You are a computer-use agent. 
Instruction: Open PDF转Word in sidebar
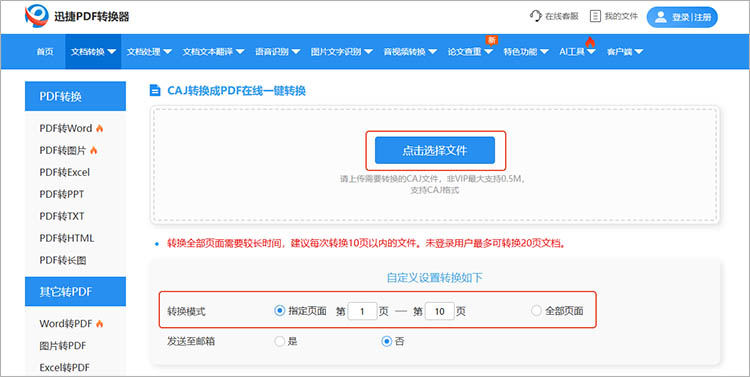click(x=66, y=128)
